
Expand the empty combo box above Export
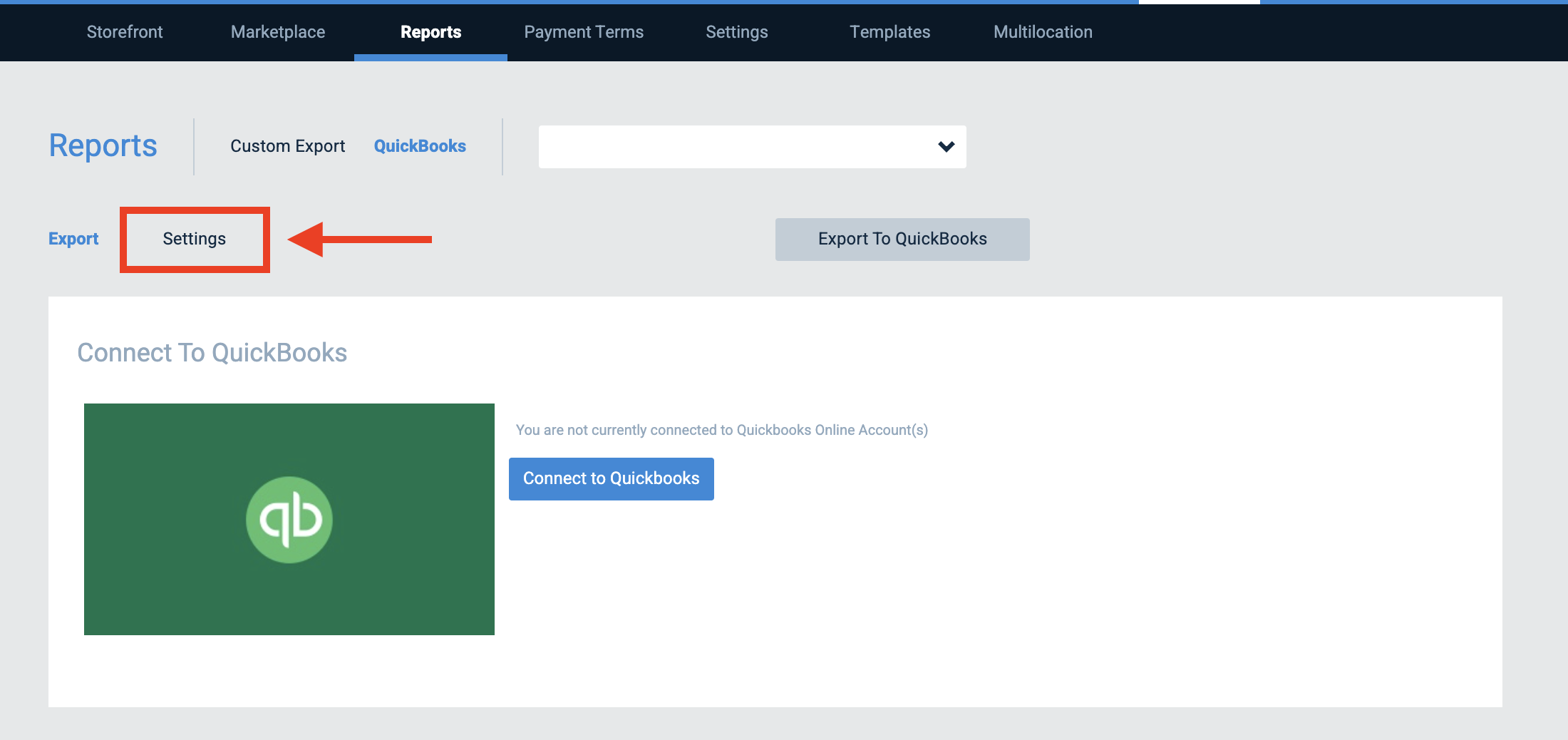click(752, 146)
